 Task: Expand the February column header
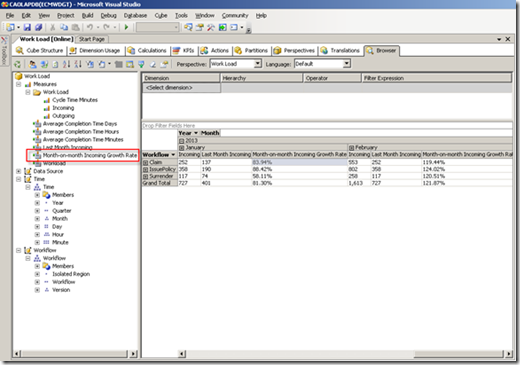pos(351,148)
